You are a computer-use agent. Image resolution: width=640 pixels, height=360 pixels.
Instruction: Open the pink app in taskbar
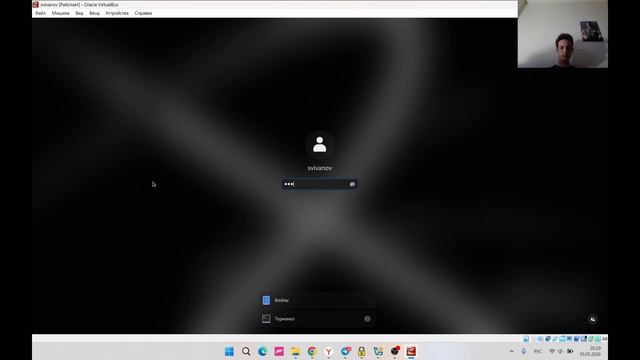[x=279, y=351]
